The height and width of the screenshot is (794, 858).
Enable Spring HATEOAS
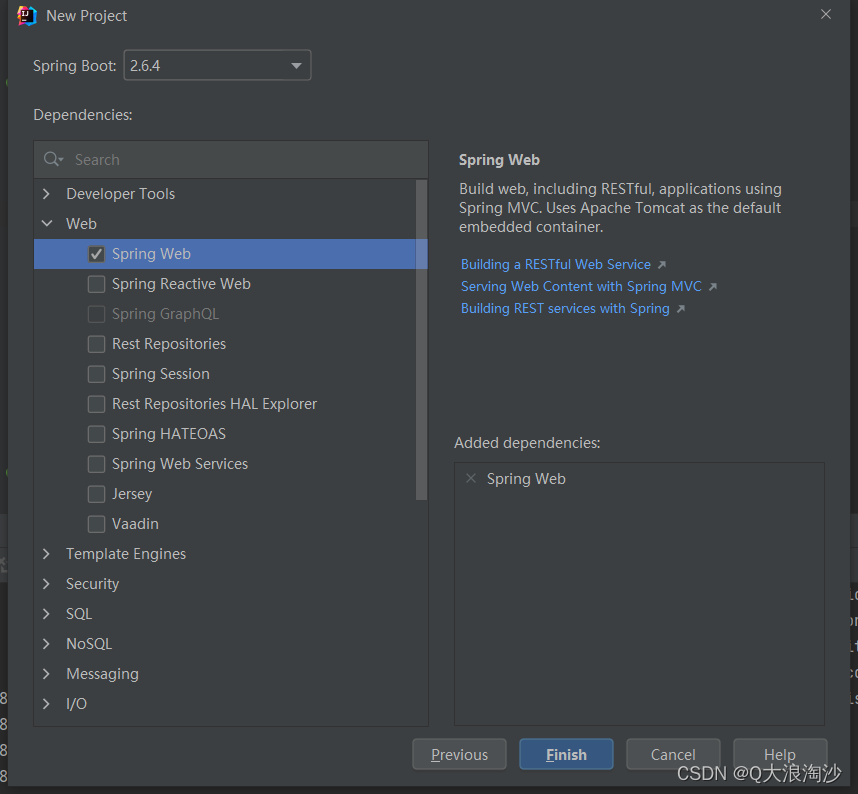tap(96, 434)
